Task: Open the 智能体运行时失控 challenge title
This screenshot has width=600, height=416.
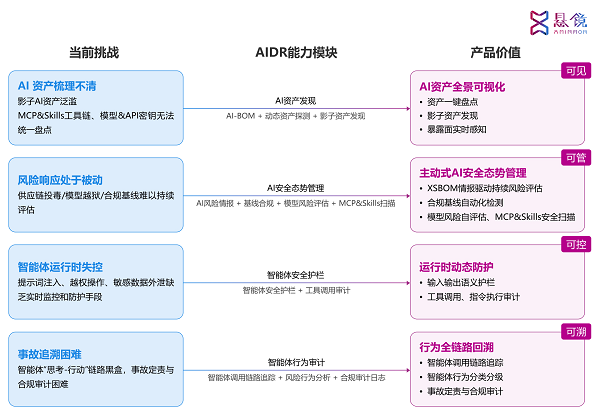Action: [x=60, y=267]
